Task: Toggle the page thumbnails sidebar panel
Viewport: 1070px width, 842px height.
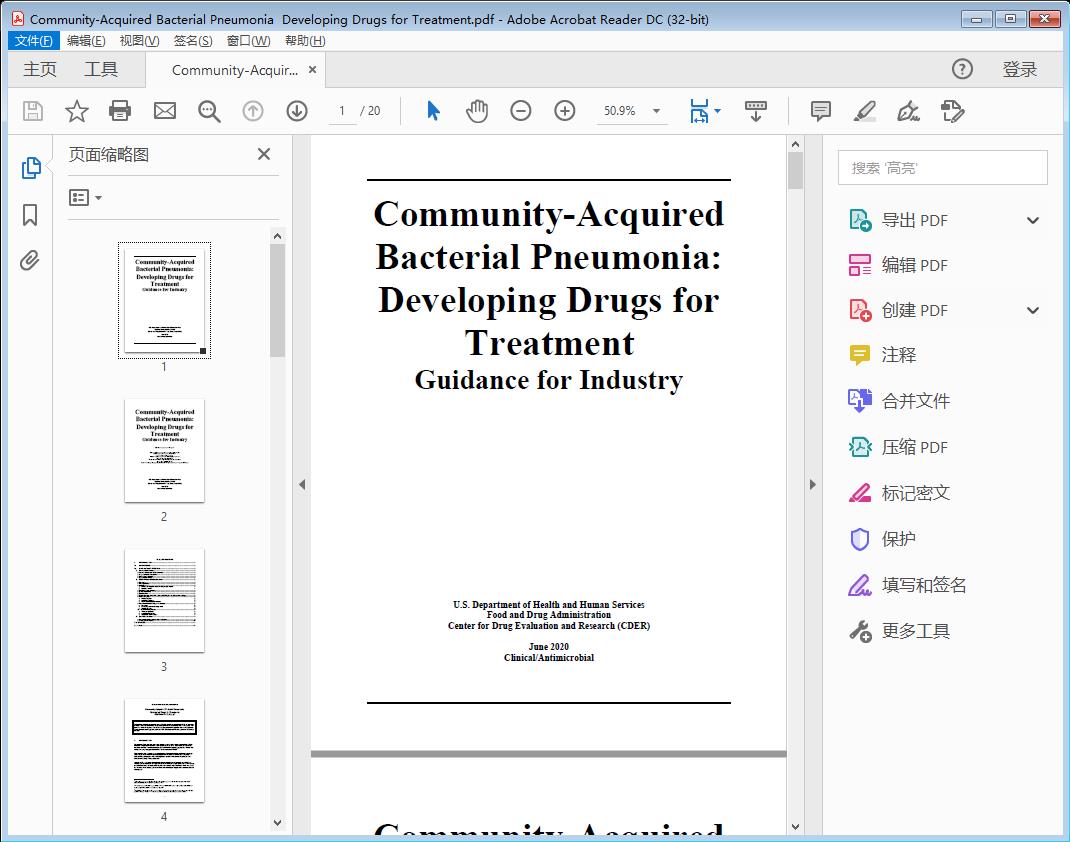Action: 29,167
